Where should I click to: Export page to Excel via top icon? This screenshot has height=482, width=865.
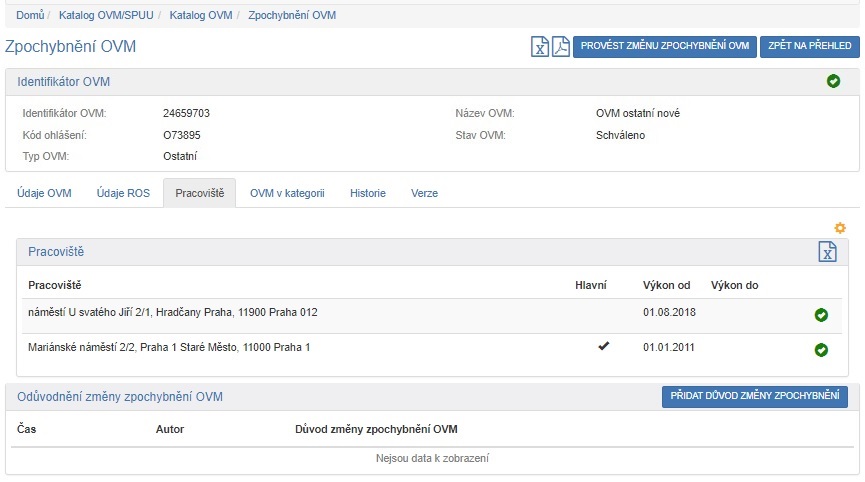click(x=540, y=46)
